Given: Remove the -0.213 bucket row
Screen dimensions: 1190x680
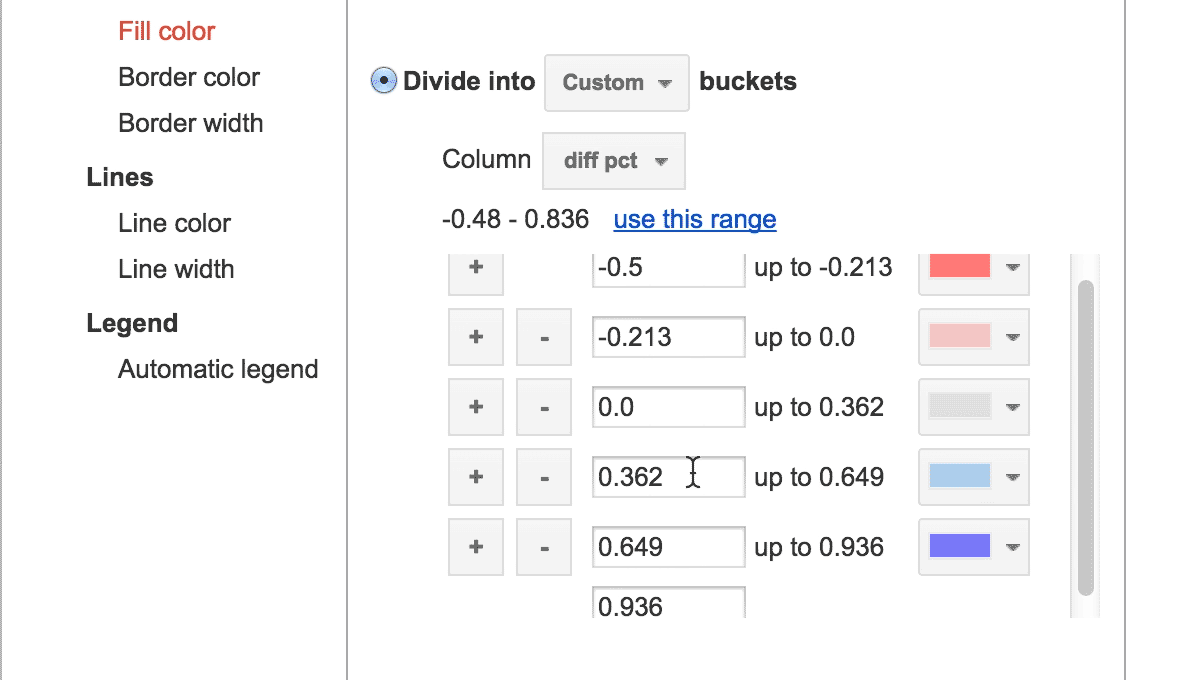Looking at the screenshot, I should (x=544, y=337).
